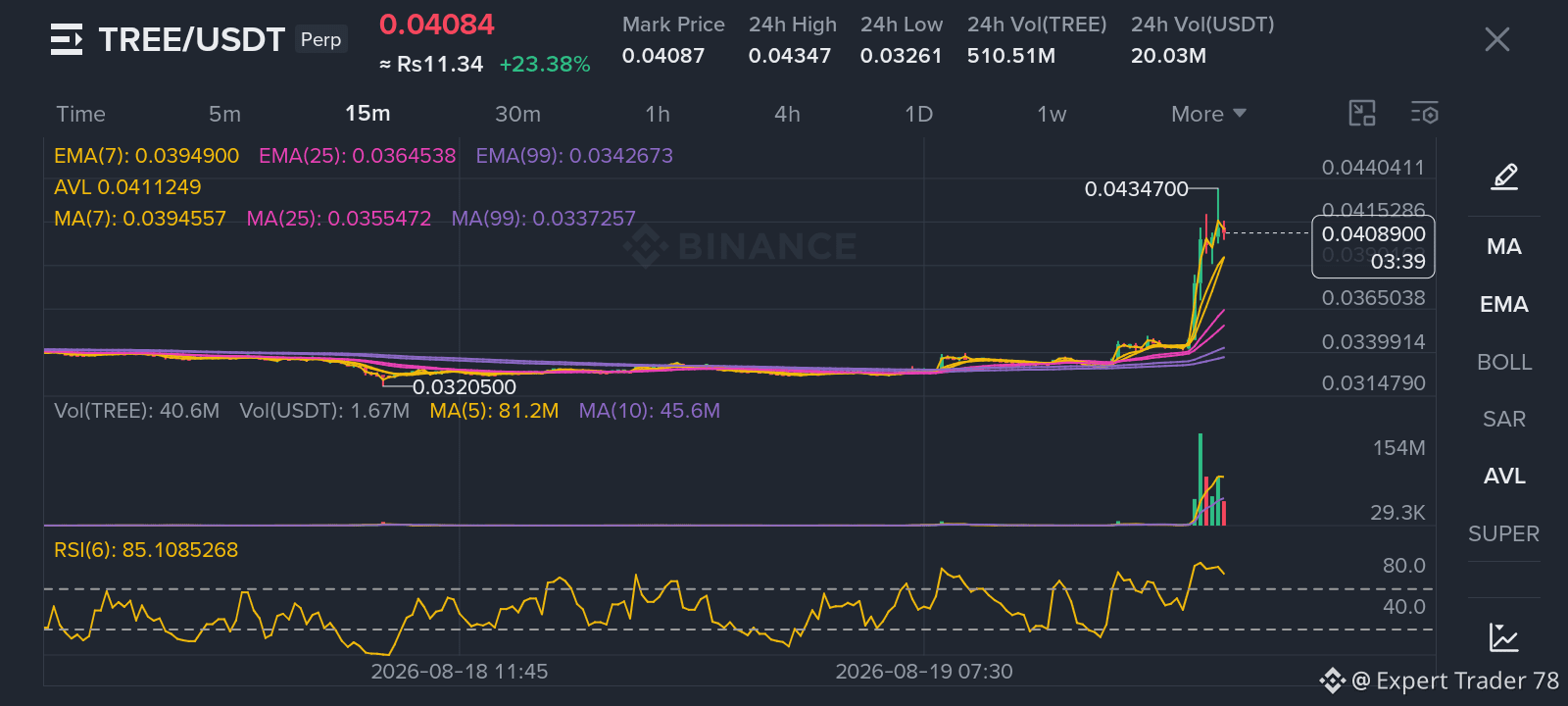The image size is (1568, 706).
Task: Enable the BOLL indicator
Action: [x=1504, y=362]
